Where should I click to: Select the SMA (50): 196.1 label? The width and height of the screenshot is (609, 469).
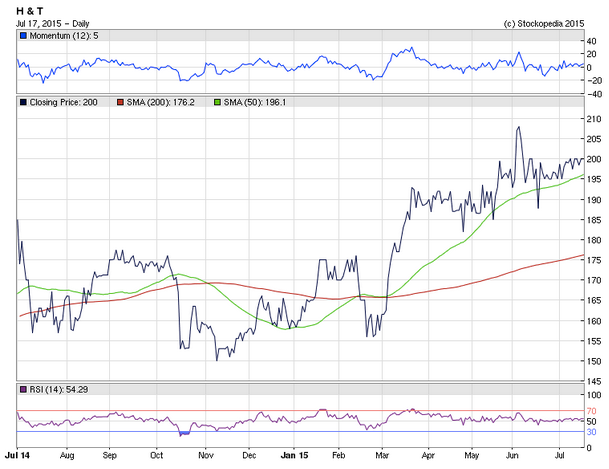point(255,102)
